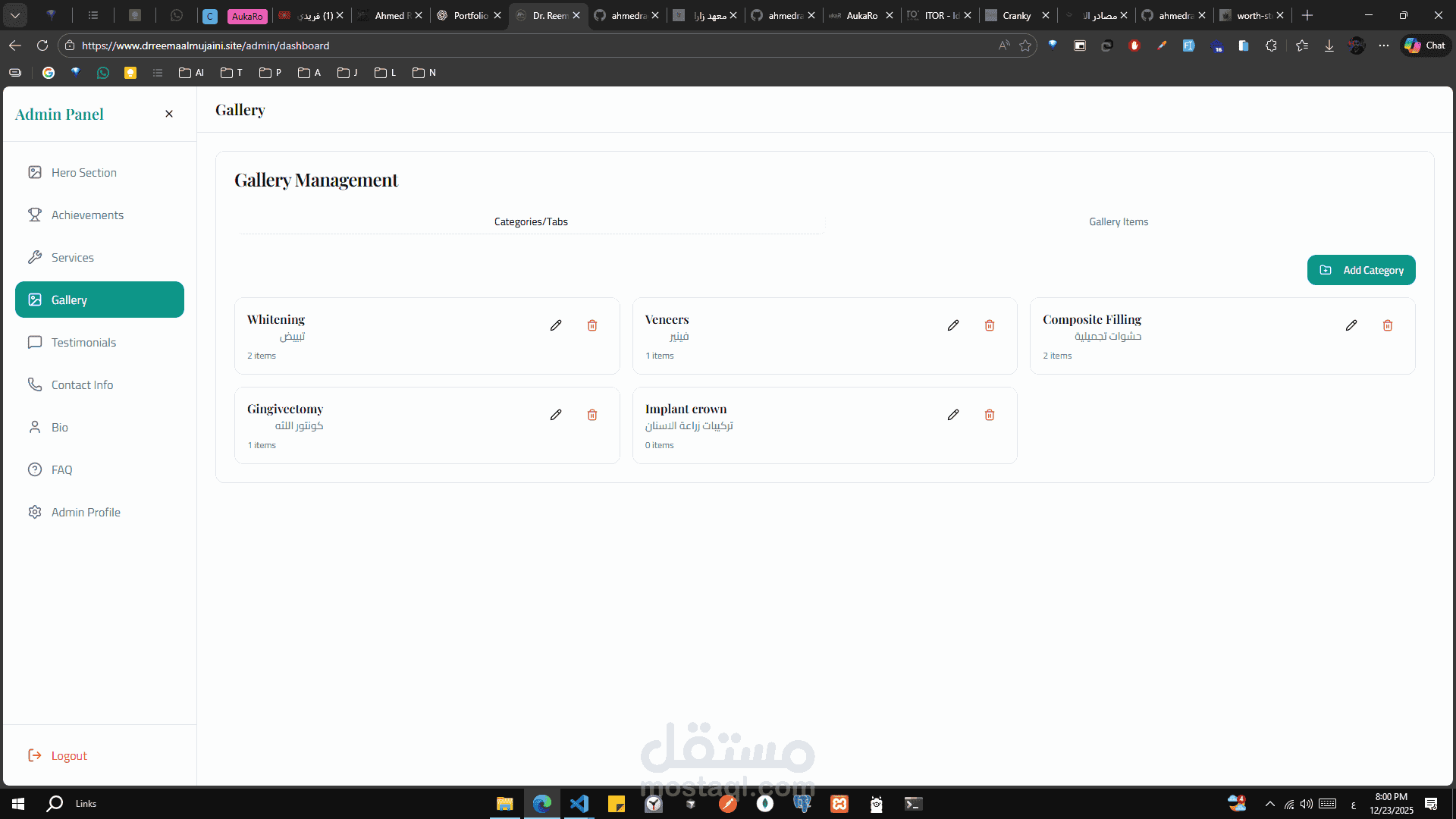Switch to the Gallery Items tab
Image resolution: width=1456 pixels, height=819 pixels.
tap(1119, 221)
